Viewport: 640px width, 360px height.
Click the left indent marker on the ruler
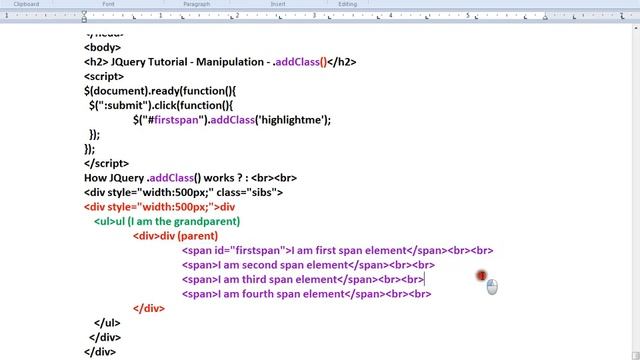click(84, 16)
